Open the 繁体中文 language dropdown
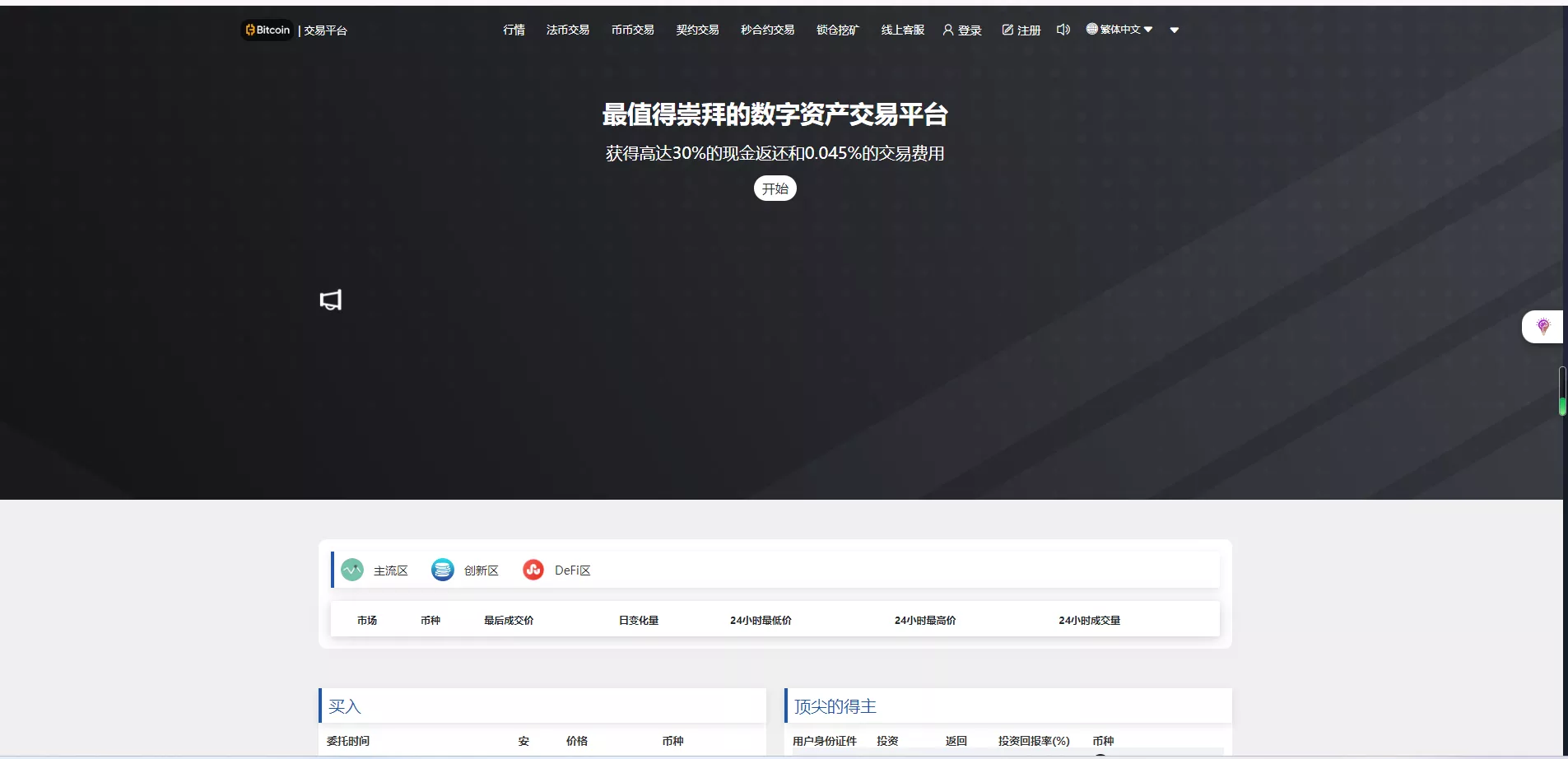The width and height of the screenshot is (1568, 759). (x=1119, y=30)
